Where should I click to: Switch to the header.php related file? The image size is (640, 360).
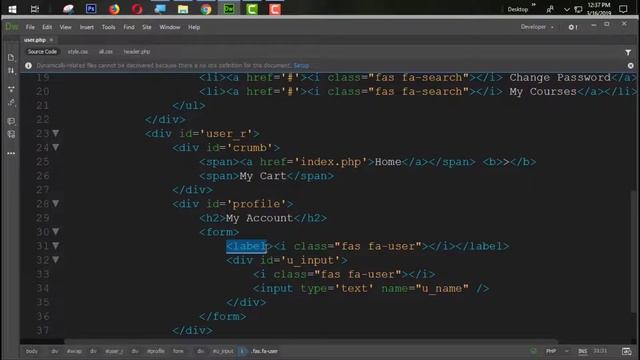pyautogui.click(x=137, y=52)
